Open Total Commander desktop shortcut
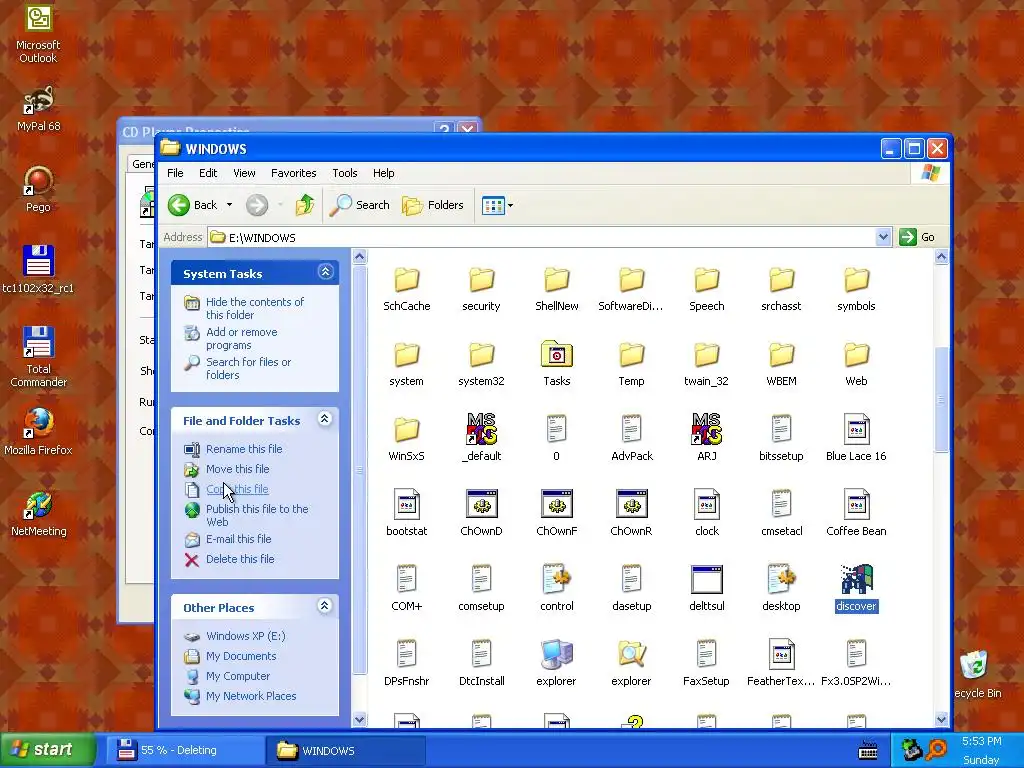The height and width of the screenshot is (768, 1024). 38,357
